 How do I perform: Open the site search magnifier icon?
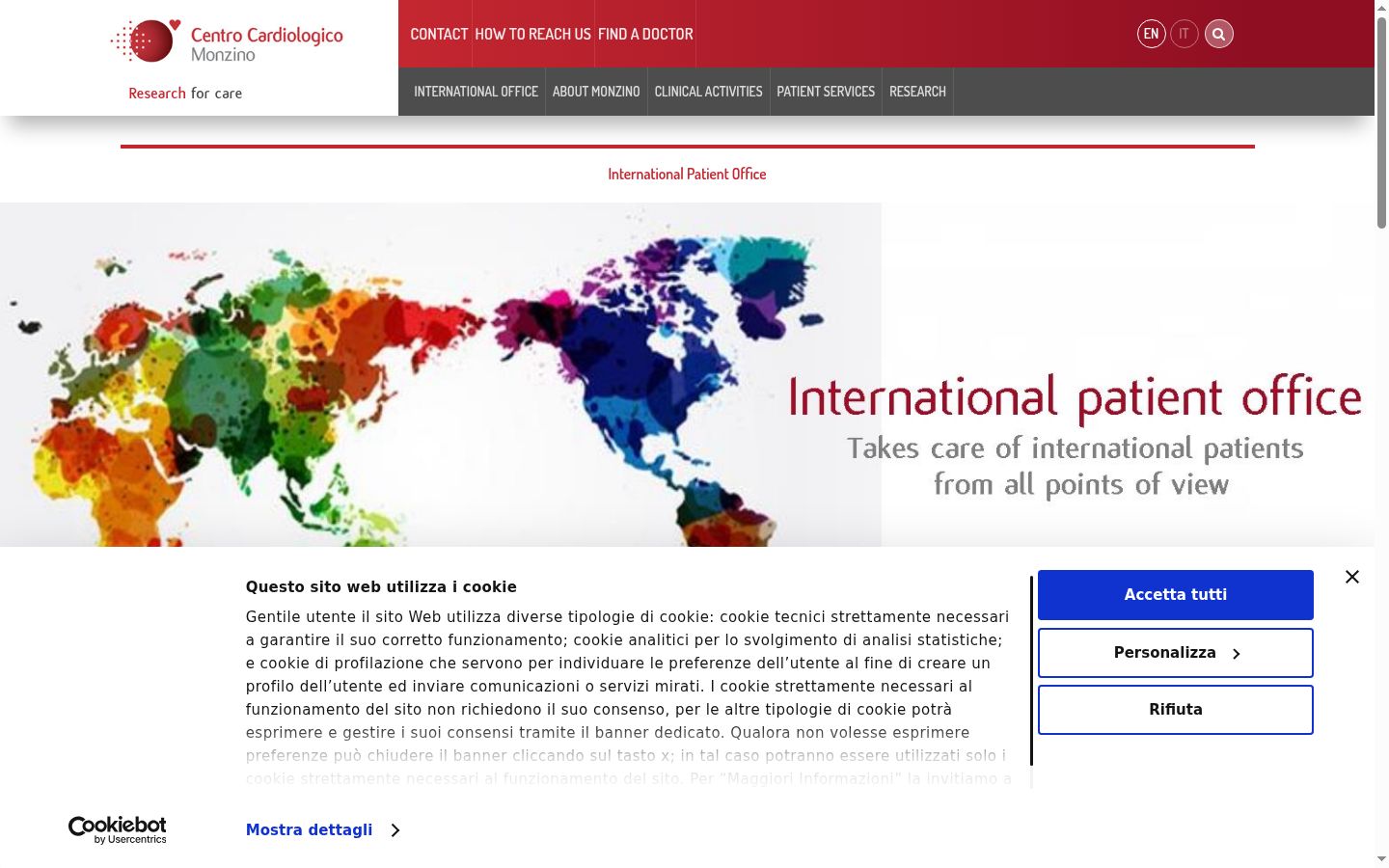1218,34
